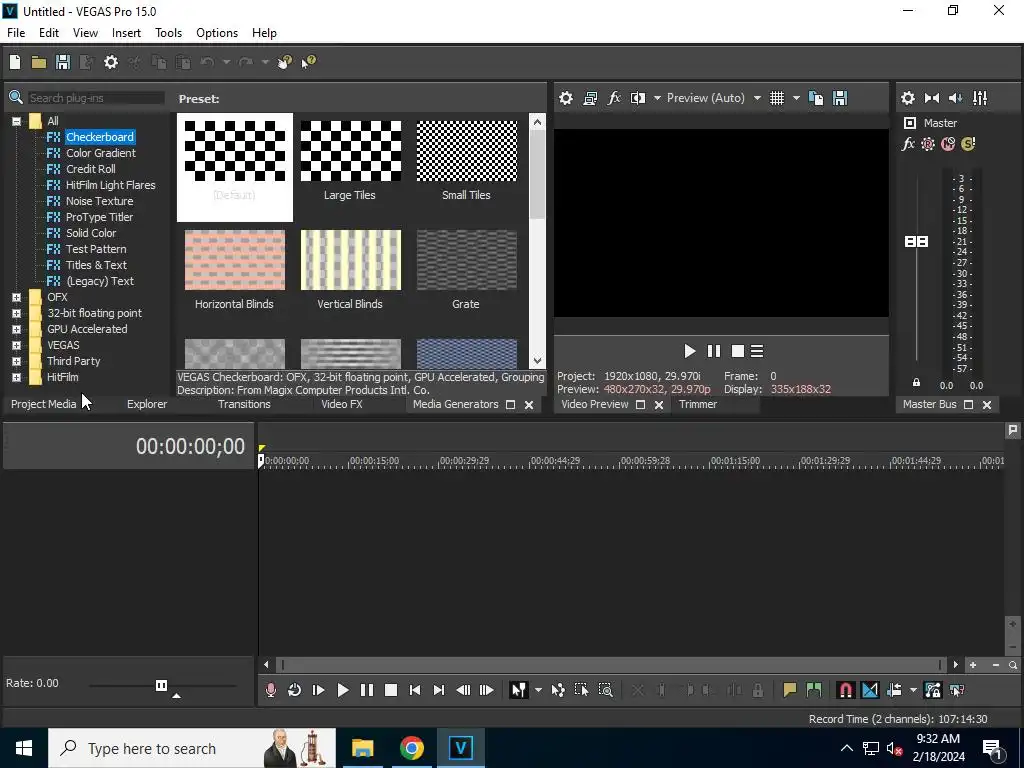Open the Insert menu
This screenshot has height=768, width=1024.
[x=126, y=33]
